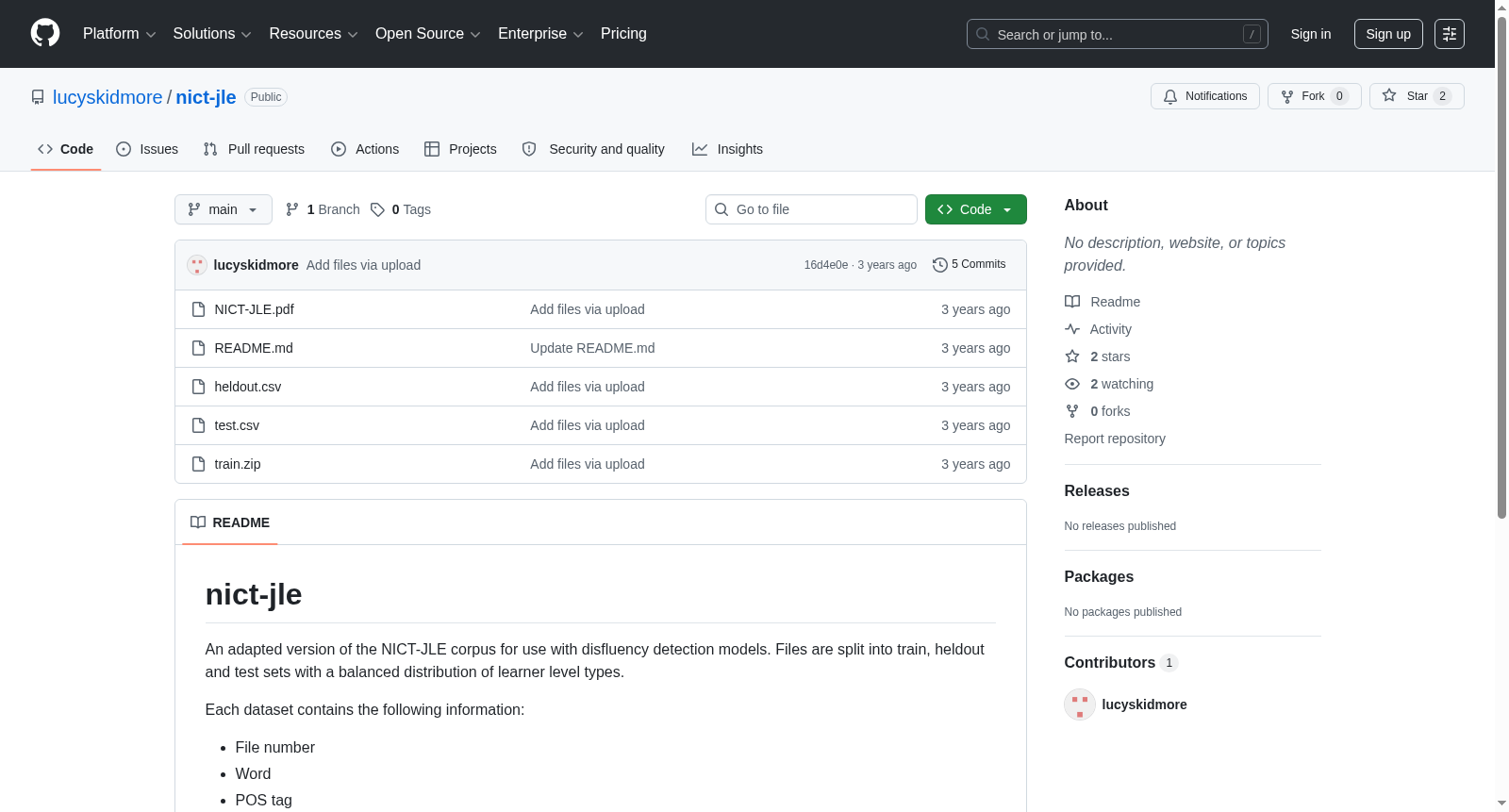Click the Sign up button
The width and height of the screenshot is (1509, 812).
tap(1388, 34)
